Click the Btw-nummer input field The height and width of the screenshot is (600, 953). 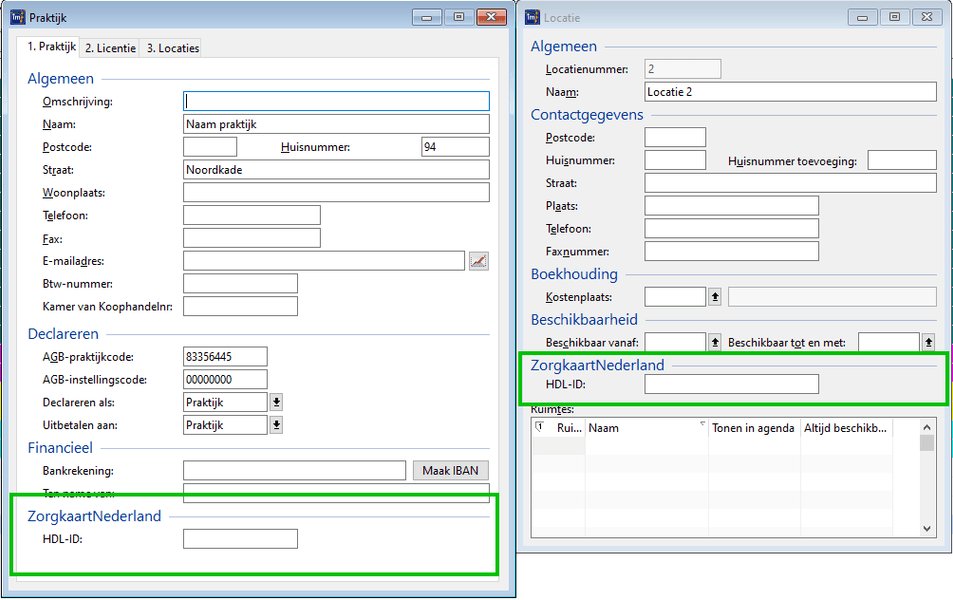pos(240,283)
